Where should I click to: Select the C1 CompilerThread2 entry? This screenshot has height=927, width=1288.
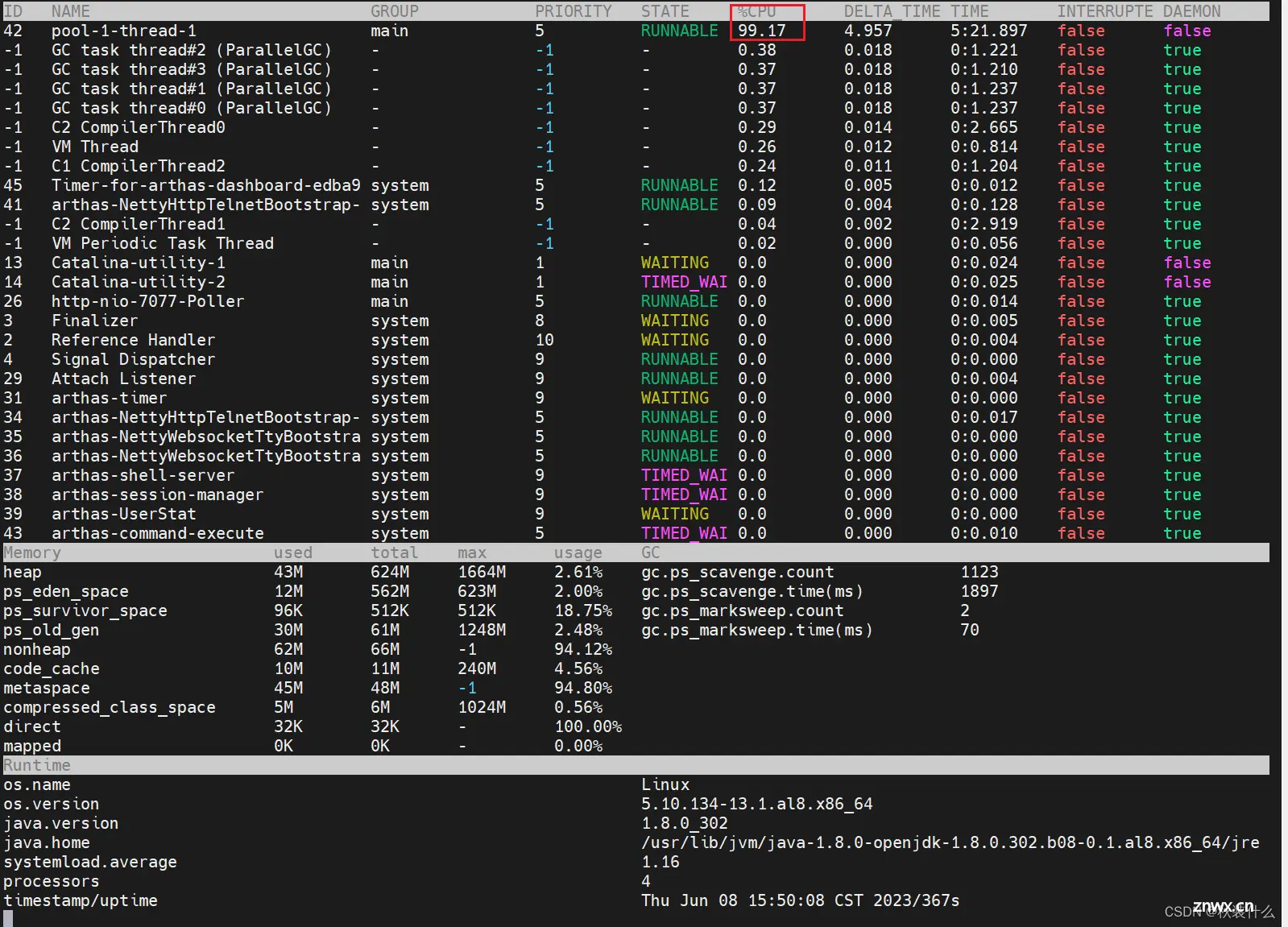(139, 166)
